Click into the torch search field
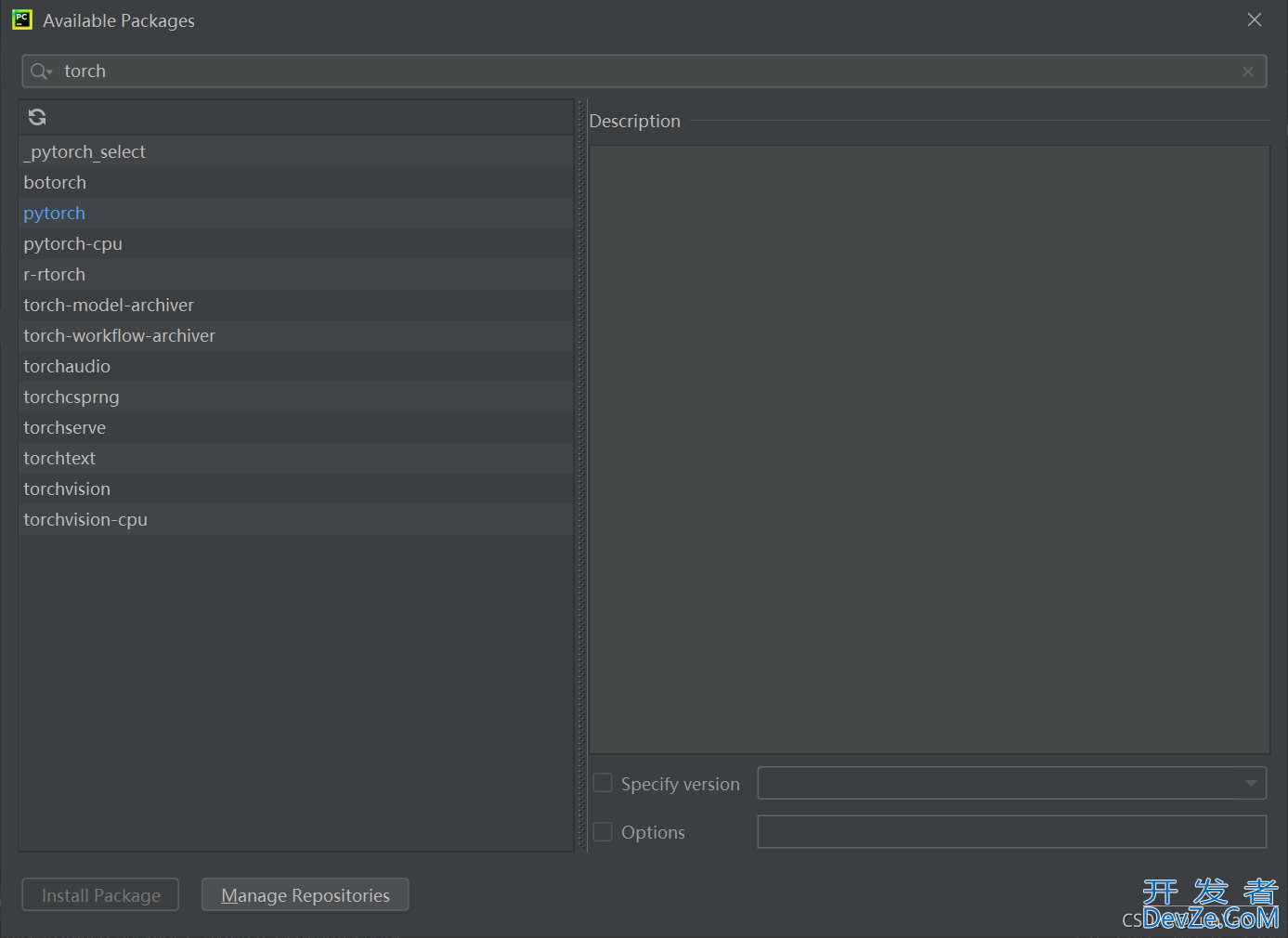This screenshot has width=1288, height=938. [644, 72]
